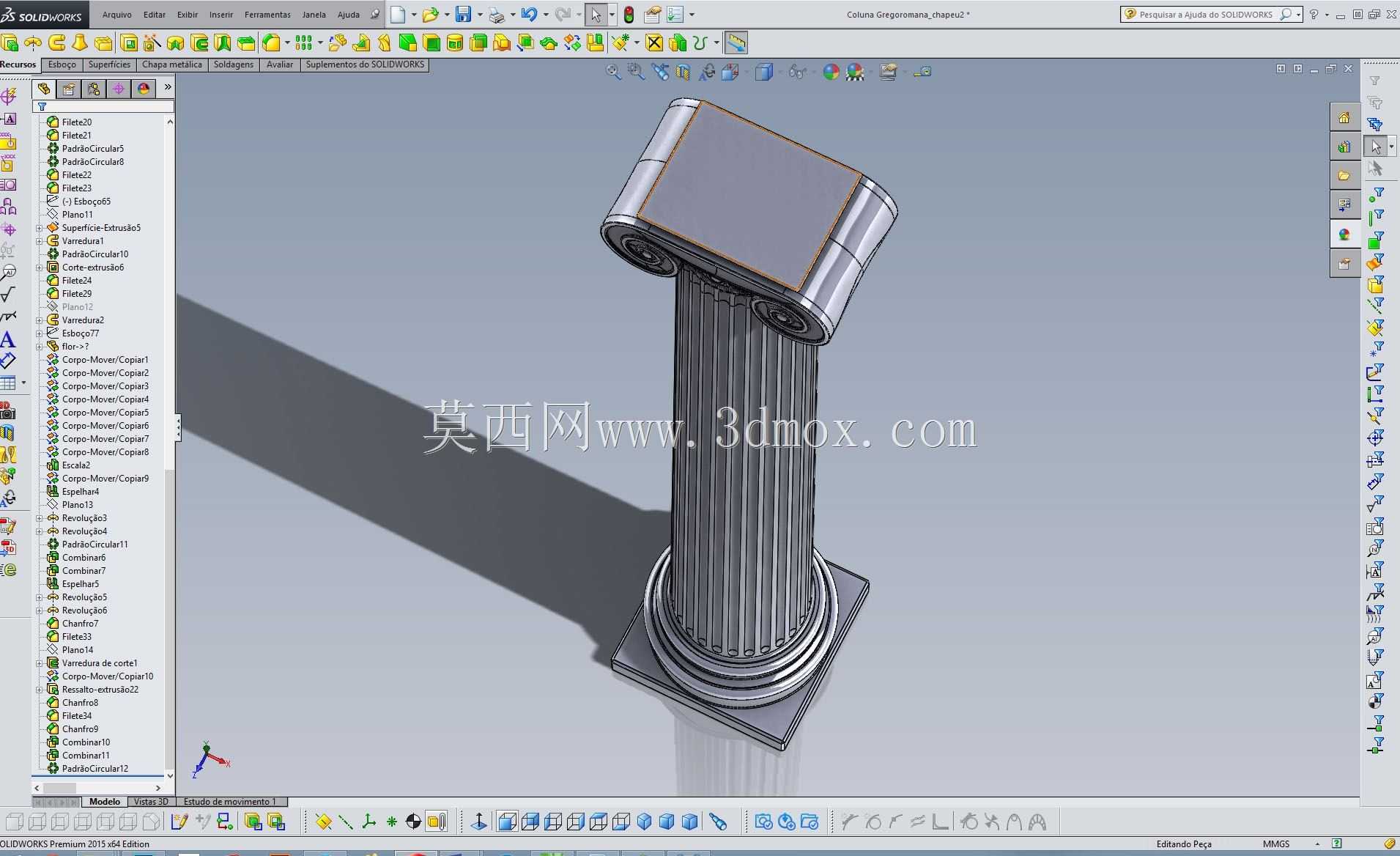The height and width of the screenshot is (856, 1400).
Task: Open the Appearances task pane color icon
Action: coord(1344,235)
